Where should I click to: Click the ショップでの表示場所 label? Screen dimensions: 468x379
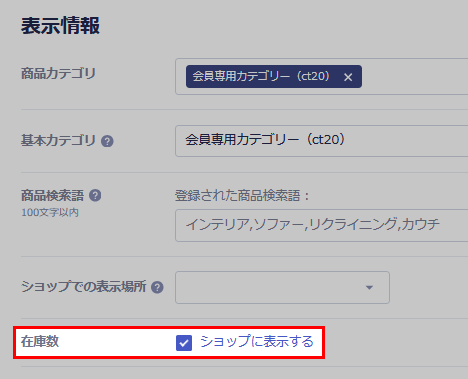tap(83, 287)
